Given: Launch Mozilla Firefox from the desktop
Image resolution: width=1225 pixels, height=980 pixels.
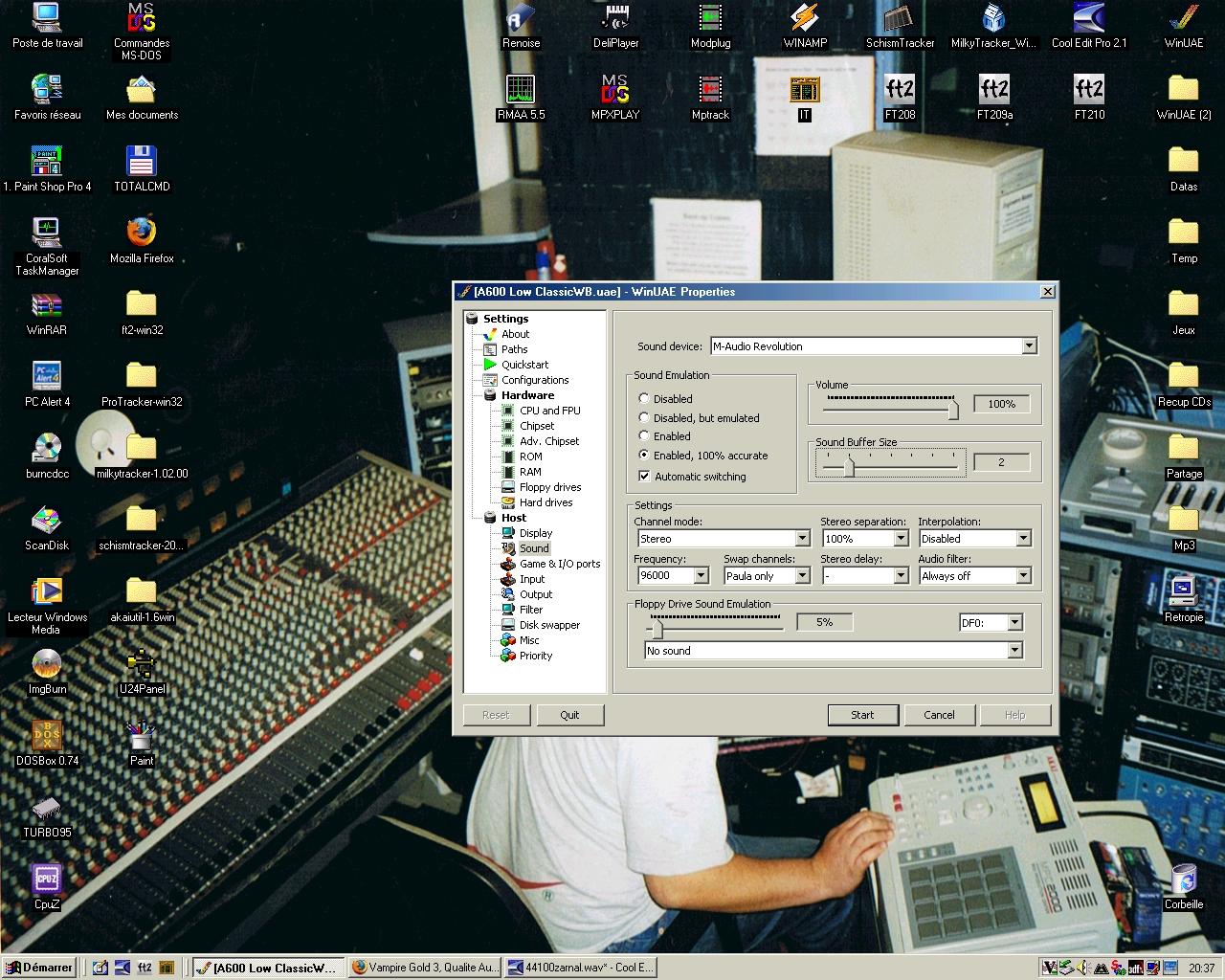Looking at the screenshot, I should [142, 240].
